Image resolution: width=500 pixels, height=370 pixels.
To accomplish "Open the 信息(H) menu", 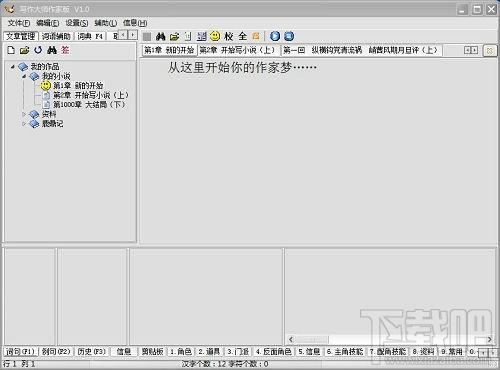I will click(x=135, y=23).
